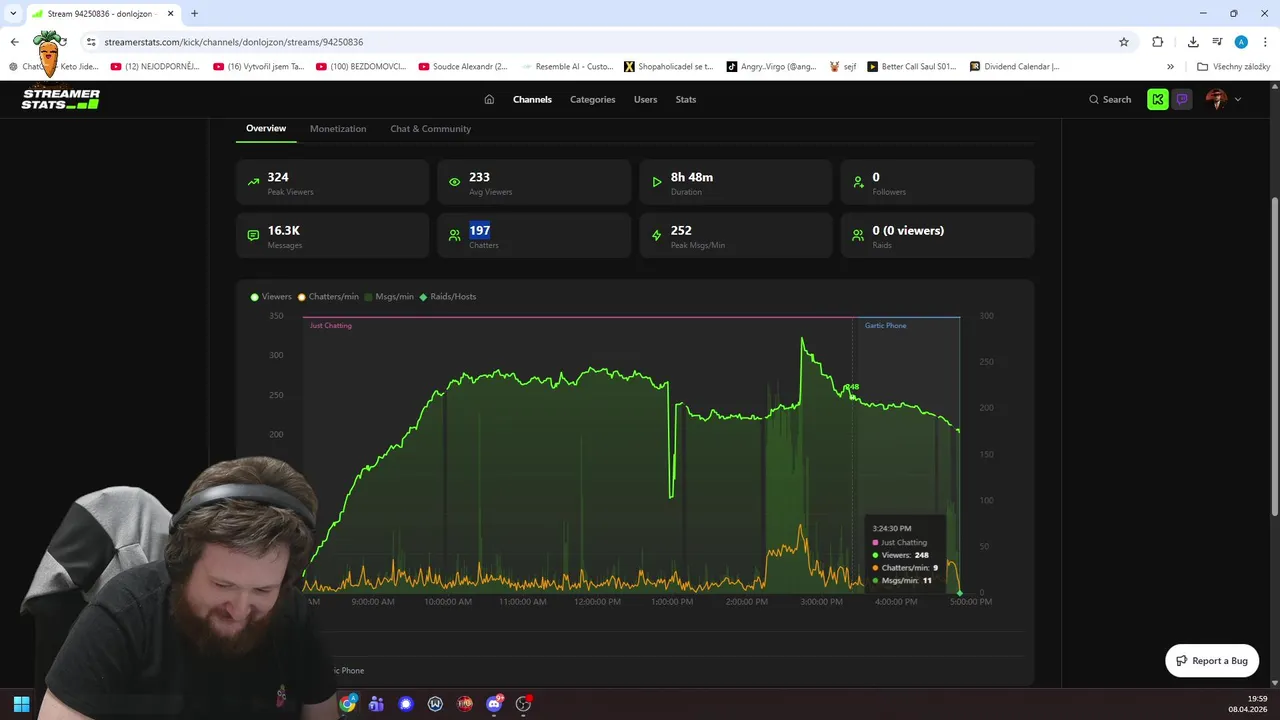Open the Dividend Calendar bookmark
Image resolution: width=1280 pixels, height=720 pixels.
pyautogui.click(x=1014, y=67)
